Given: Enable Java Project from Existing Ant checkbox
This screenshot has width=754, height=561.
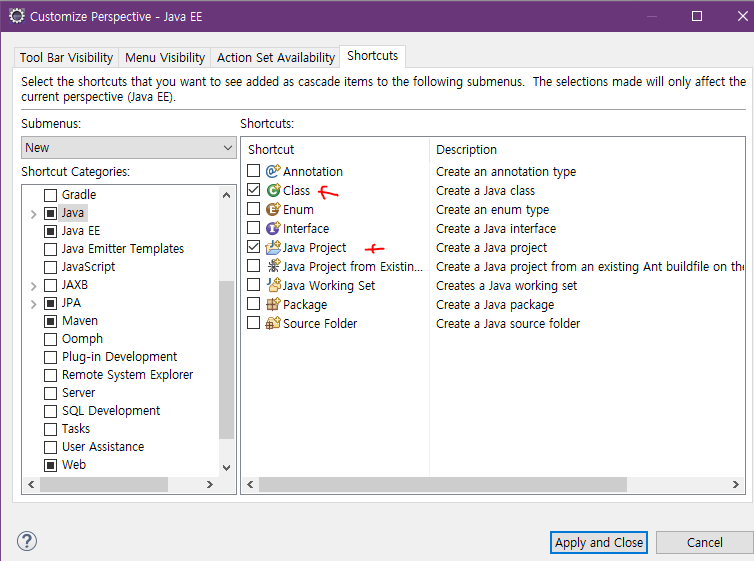Looking at the screenshot, I should coord(253,266).
